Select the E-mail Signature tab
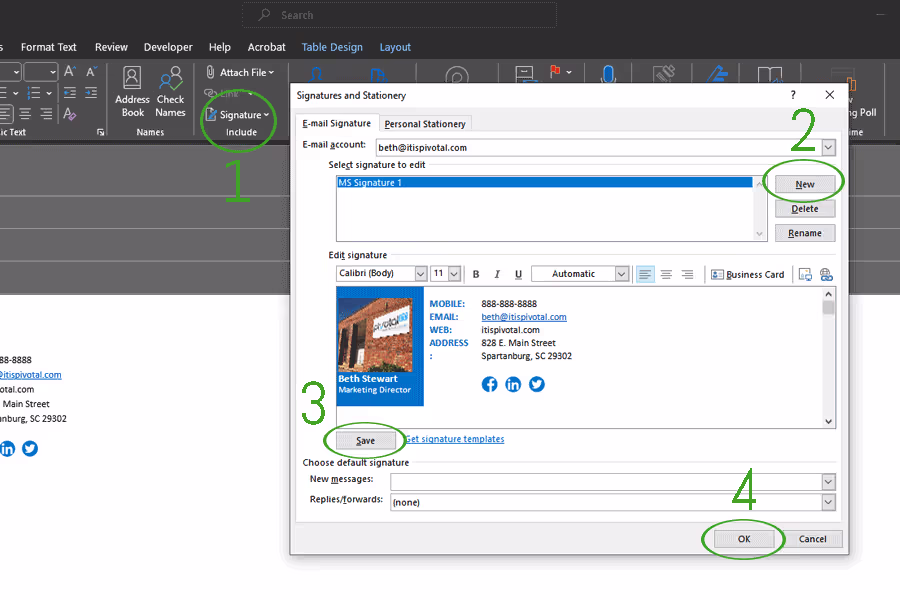 (x=336, y=123)
